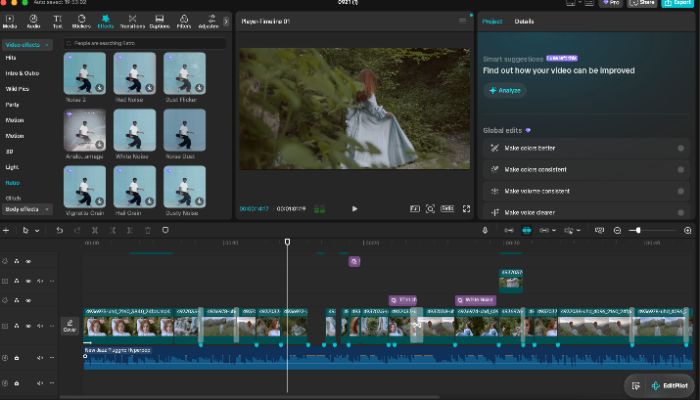
Task: Select the Party effects category
Action: (x=12, y=104)
